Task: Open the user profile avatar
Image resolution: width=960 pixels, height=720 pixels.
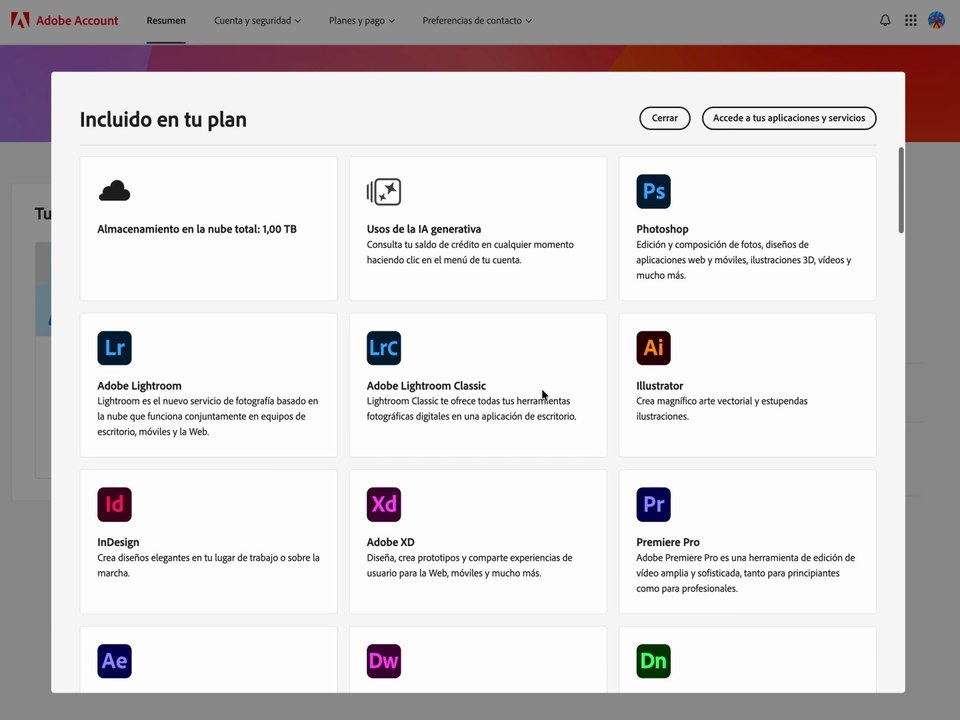Action: [x=936, y=20]
